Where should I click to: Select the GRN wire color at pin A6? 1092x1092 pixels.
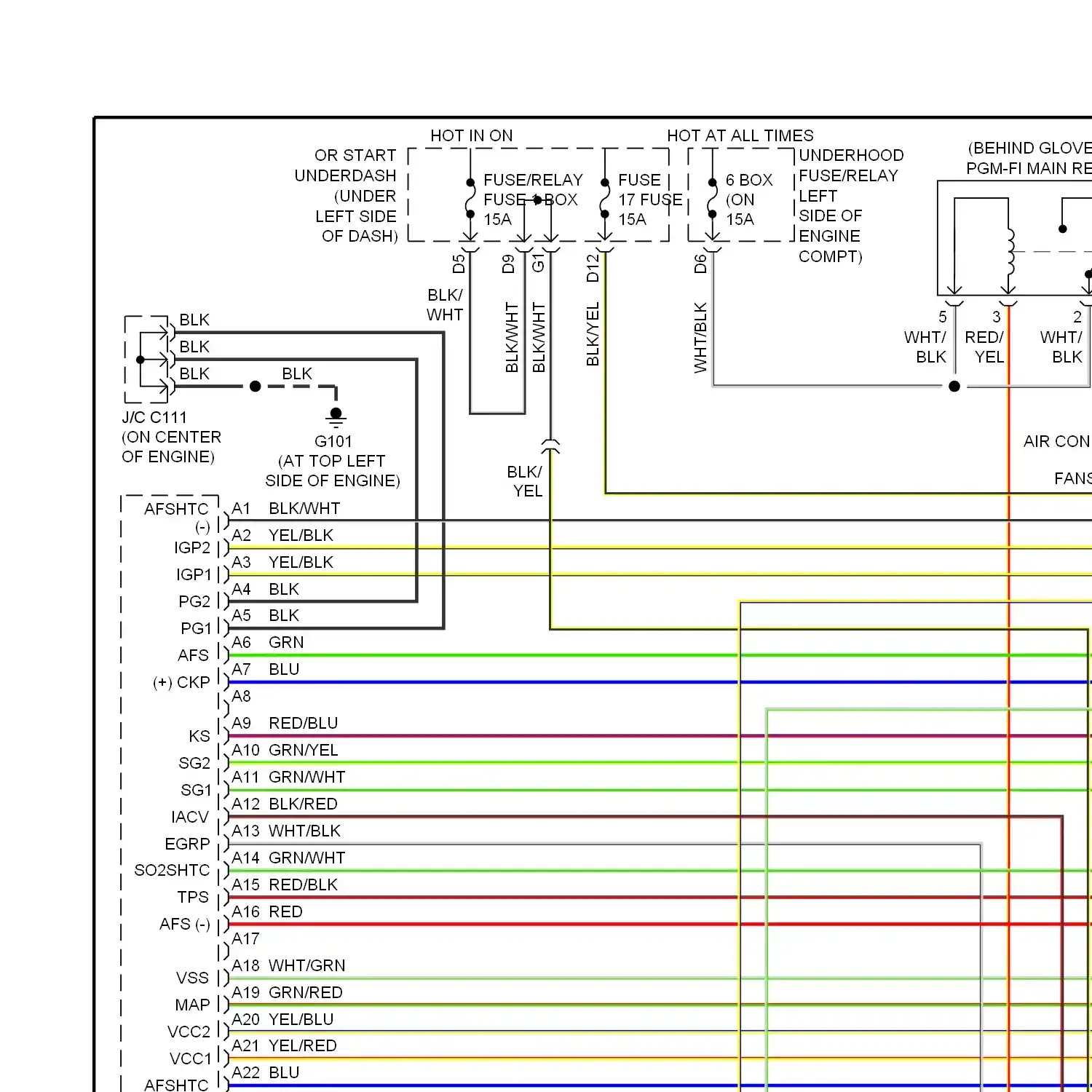(286, 642)
